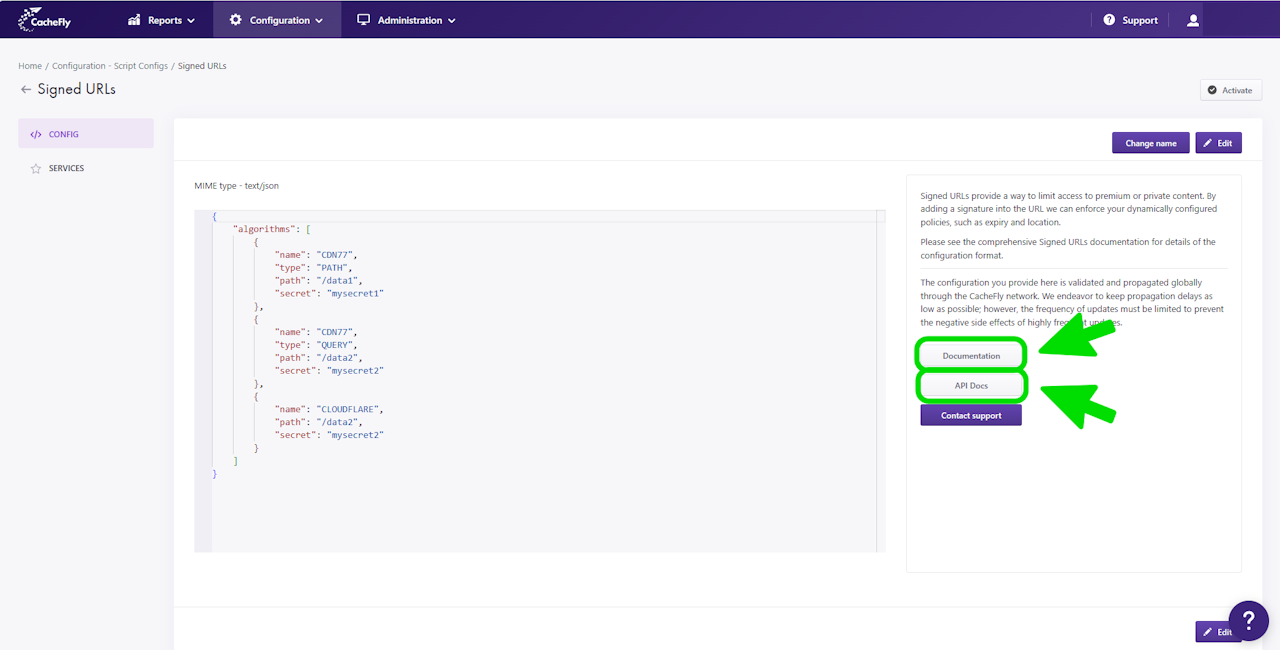
Task: Click the Activate button
Action: 1230,90
